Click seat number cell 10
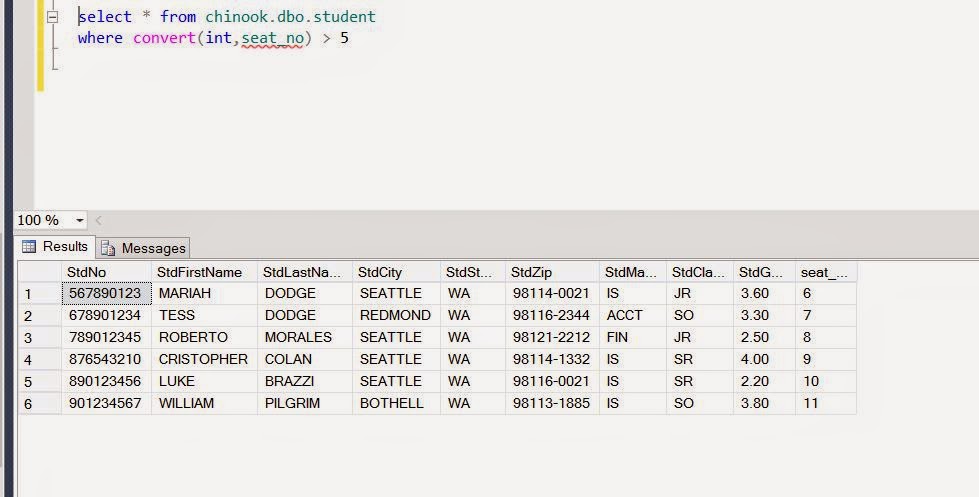Screen dimensions: 979x497 coord(826,381)
